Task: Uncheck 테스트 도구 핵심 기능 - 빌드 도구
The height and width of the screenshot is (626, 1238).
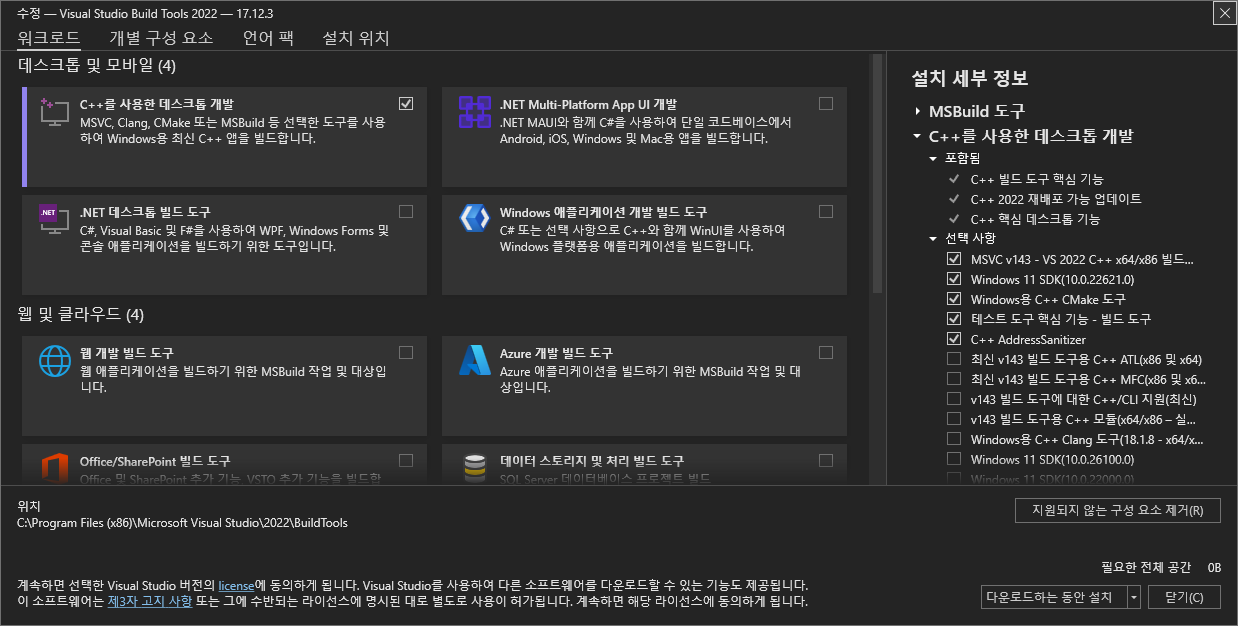Action: [x=953, y=319]
